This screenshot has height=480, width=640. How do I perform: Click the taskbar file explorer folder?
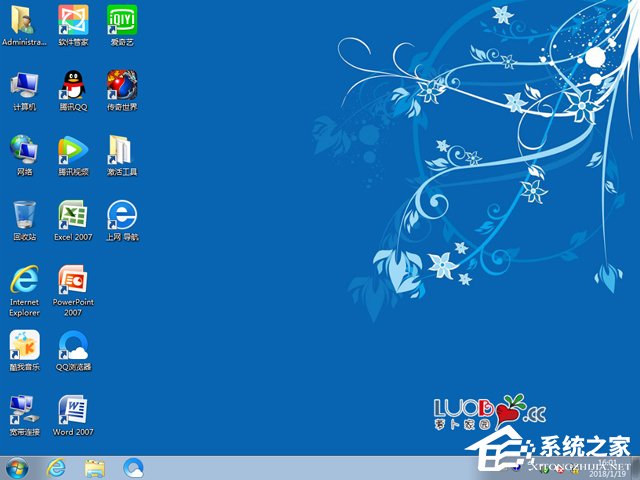pos(95,467)
